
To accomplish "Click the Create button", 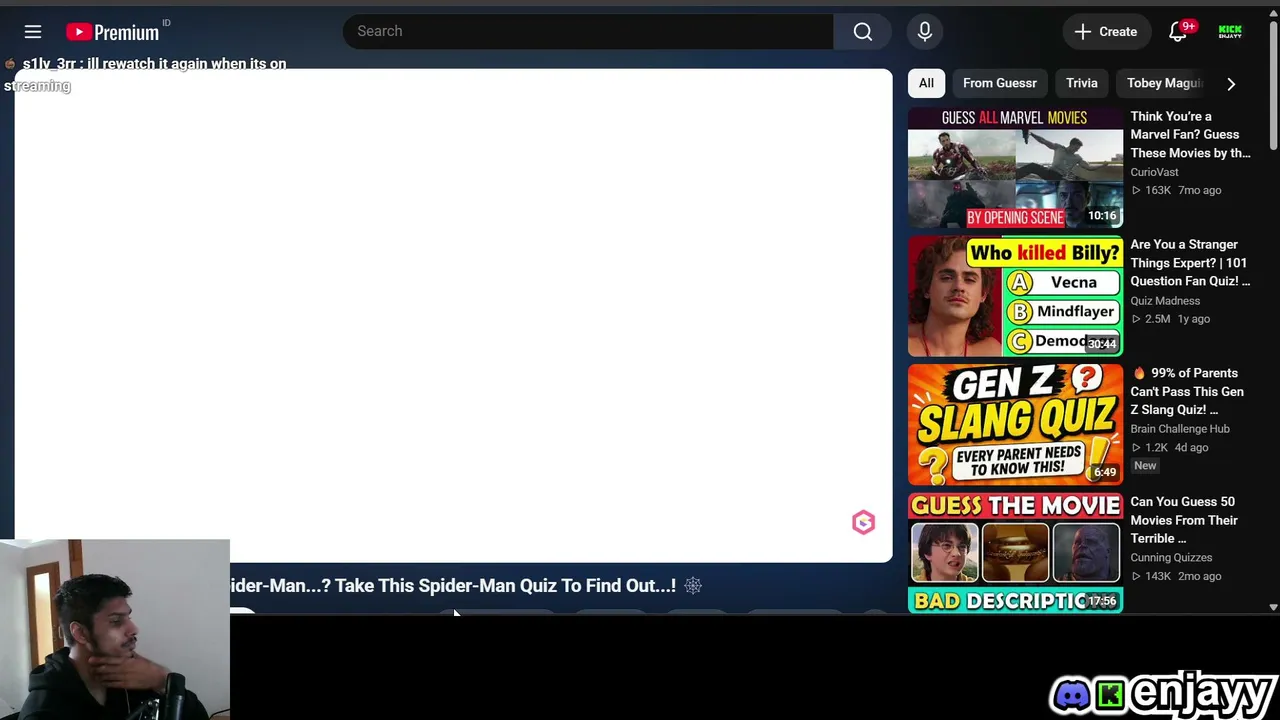I will (1105, 32).
